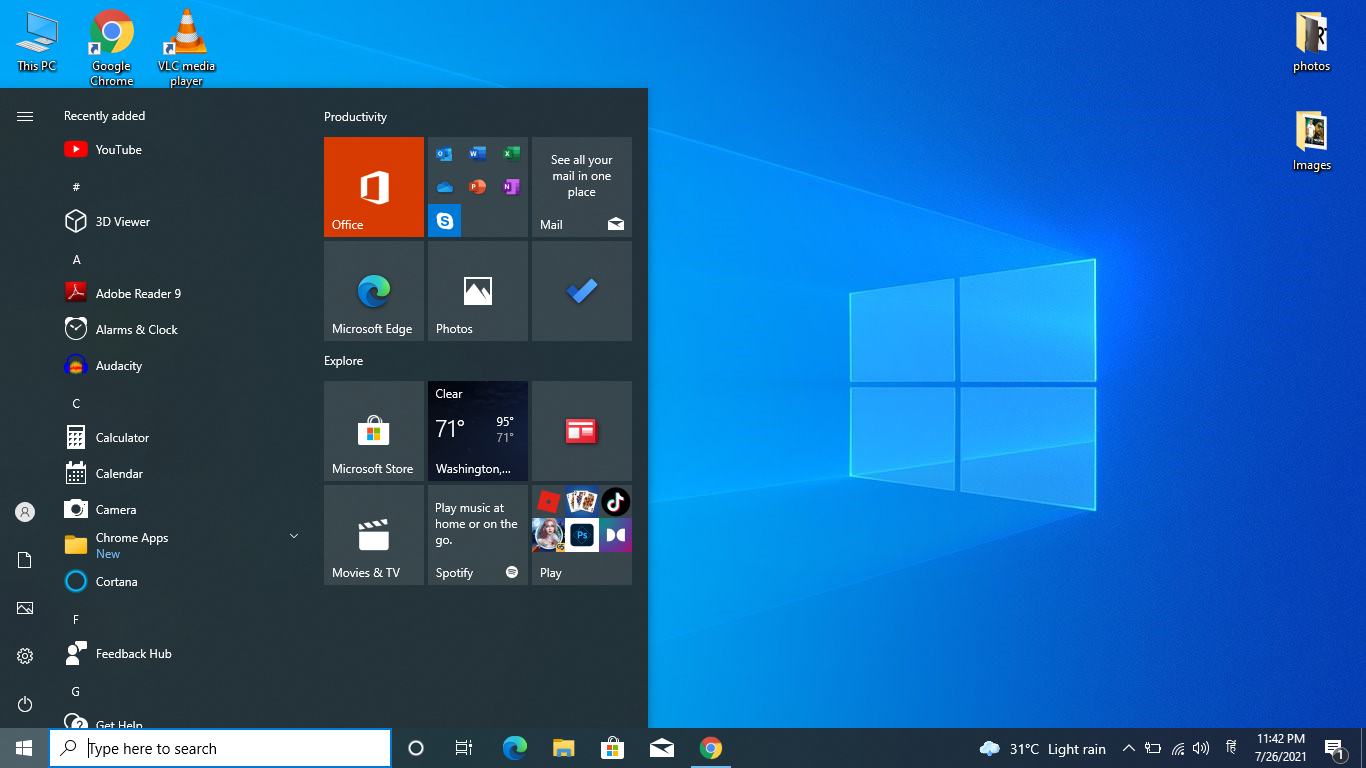Select the Recently added header

coord(104,116)
